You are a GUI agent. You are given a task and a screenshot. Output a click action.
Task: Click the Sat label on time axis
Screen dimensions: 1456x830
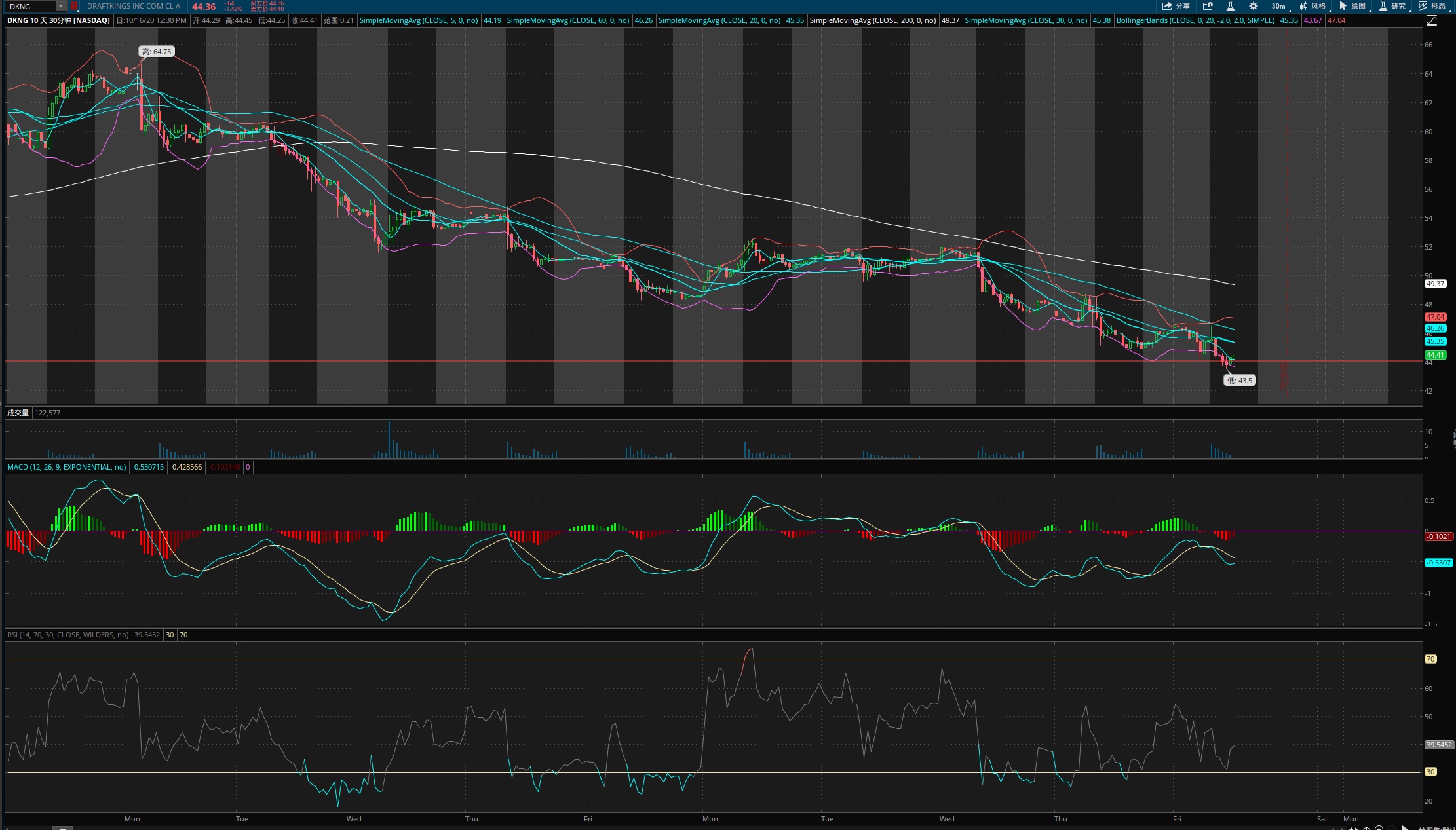pos(1322,819)
